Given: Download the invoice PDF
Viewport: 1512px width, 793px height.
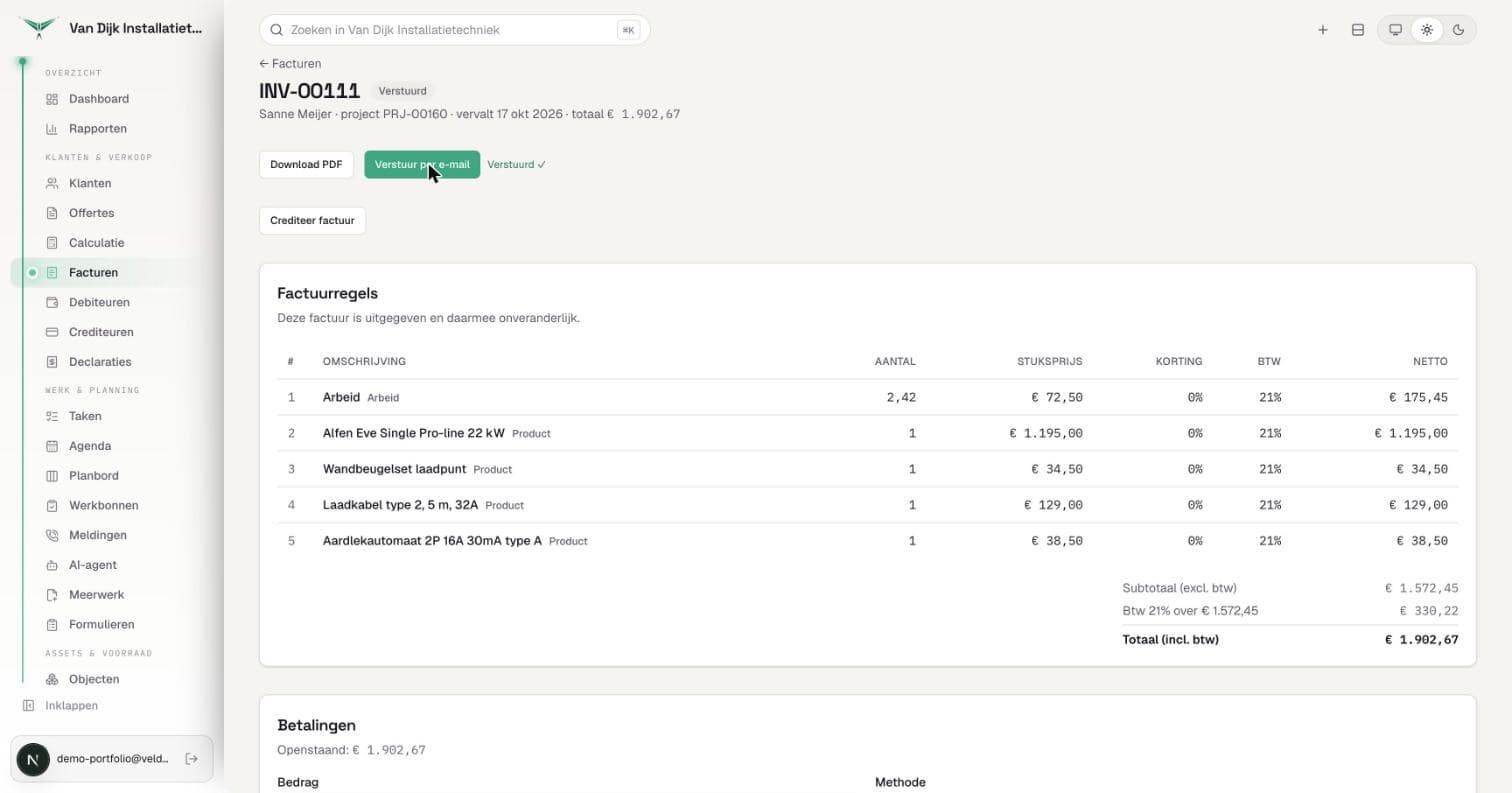Looking at the screenshot, I should pyautogui.click(x=306, y=165).
